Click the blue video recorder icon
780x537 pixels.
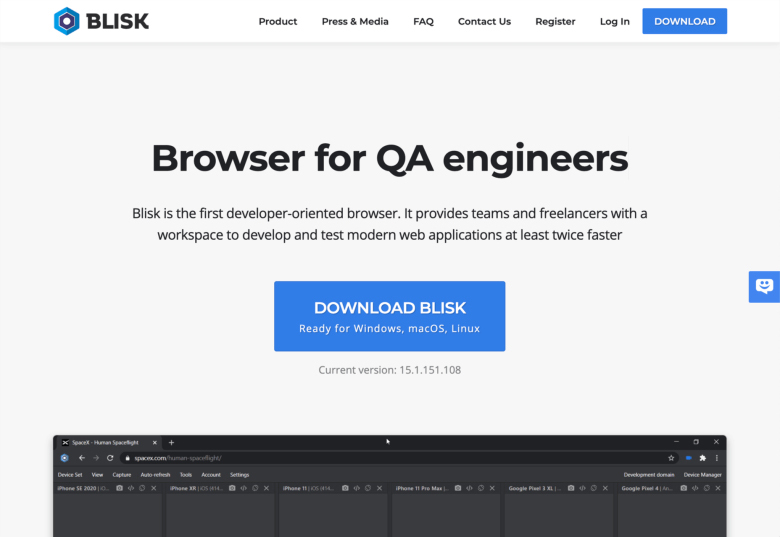tap(689, 458)
